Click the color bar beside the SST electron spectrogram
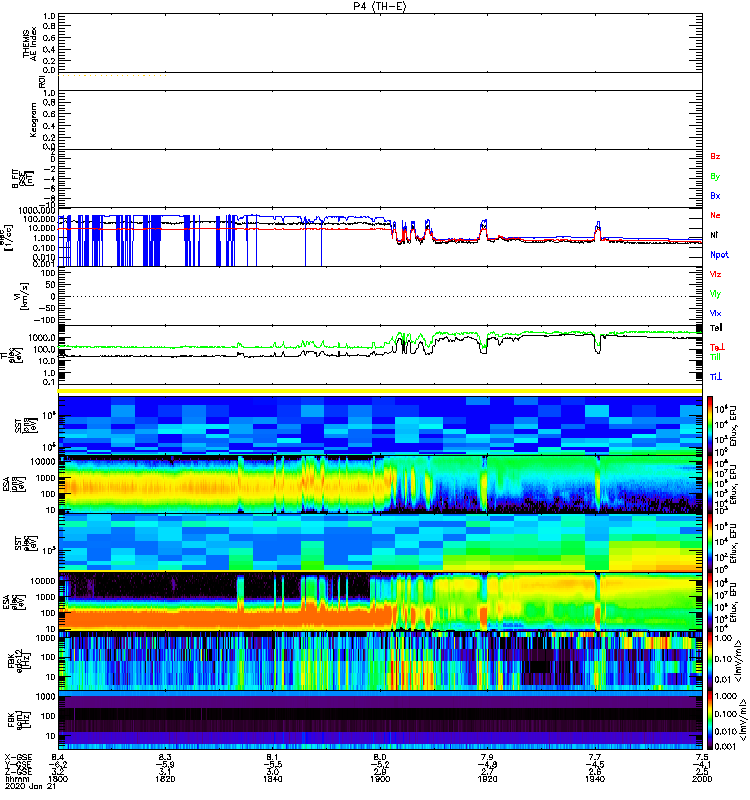 click(710, 543)
